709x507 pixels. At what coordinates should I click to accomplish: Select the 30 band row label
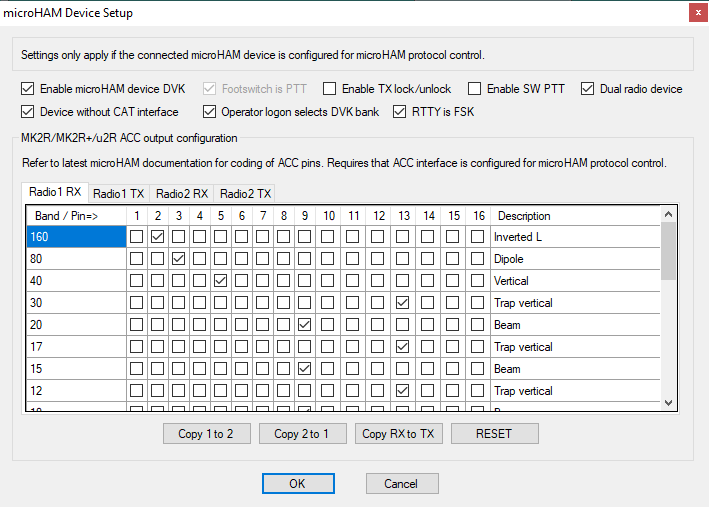pyautogui.click(x=76, y=303)
